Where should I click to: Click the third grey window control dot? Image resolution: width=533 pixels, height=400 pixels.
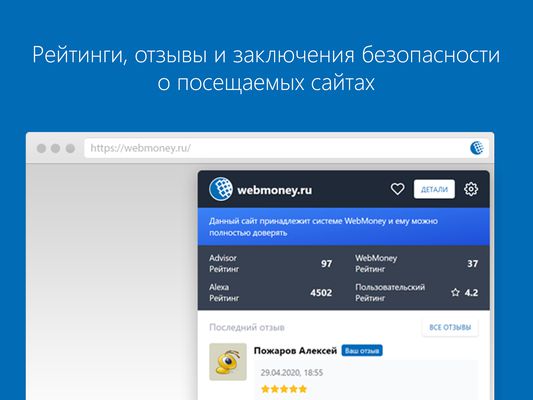coord(70,149)
